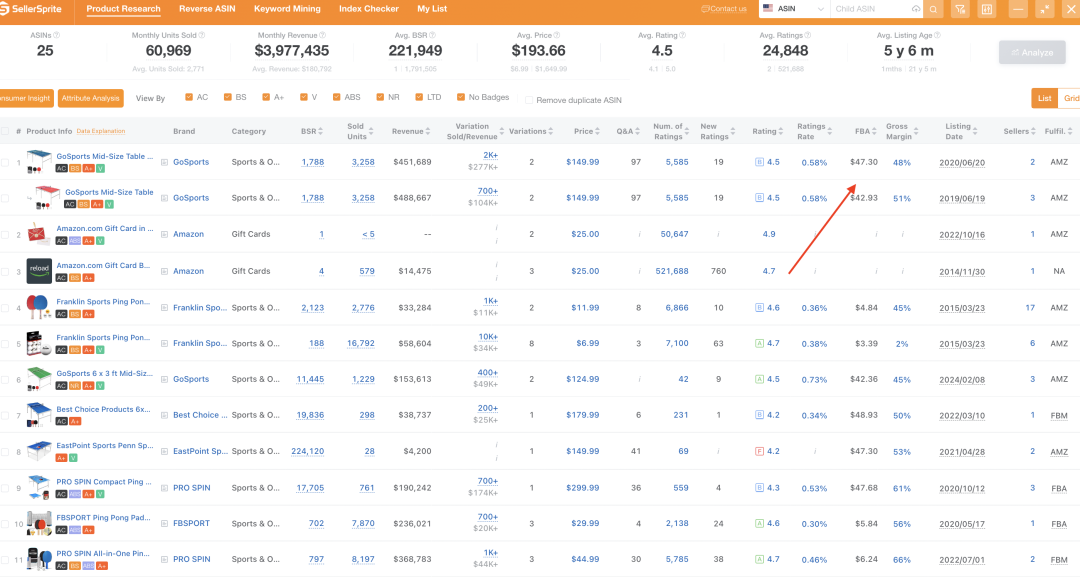Click BSR value 224,120 for EastPoint
Screen dimensions: 1080x580
click(x=307, y=452)
